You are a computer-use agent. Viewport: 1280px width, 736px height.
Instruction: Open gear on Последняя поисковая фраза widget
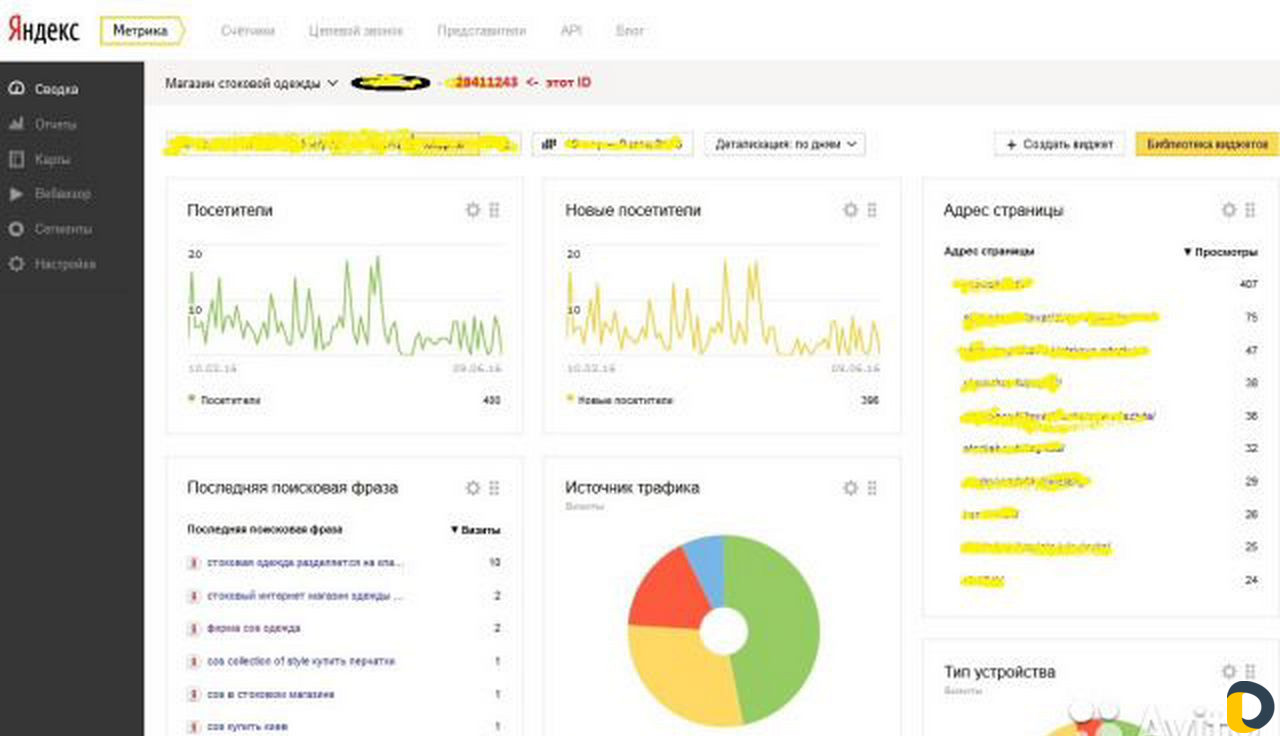(473, 488)
